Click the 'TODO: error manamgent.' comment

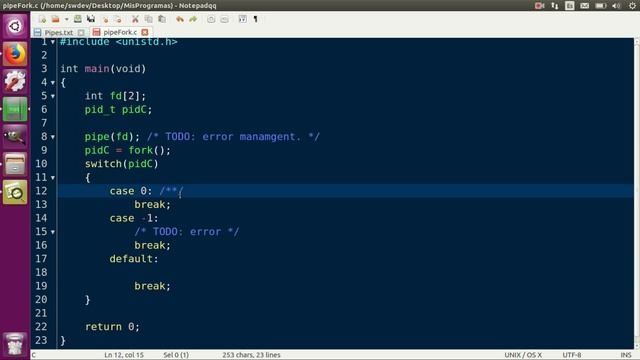[x=233, y=137]
